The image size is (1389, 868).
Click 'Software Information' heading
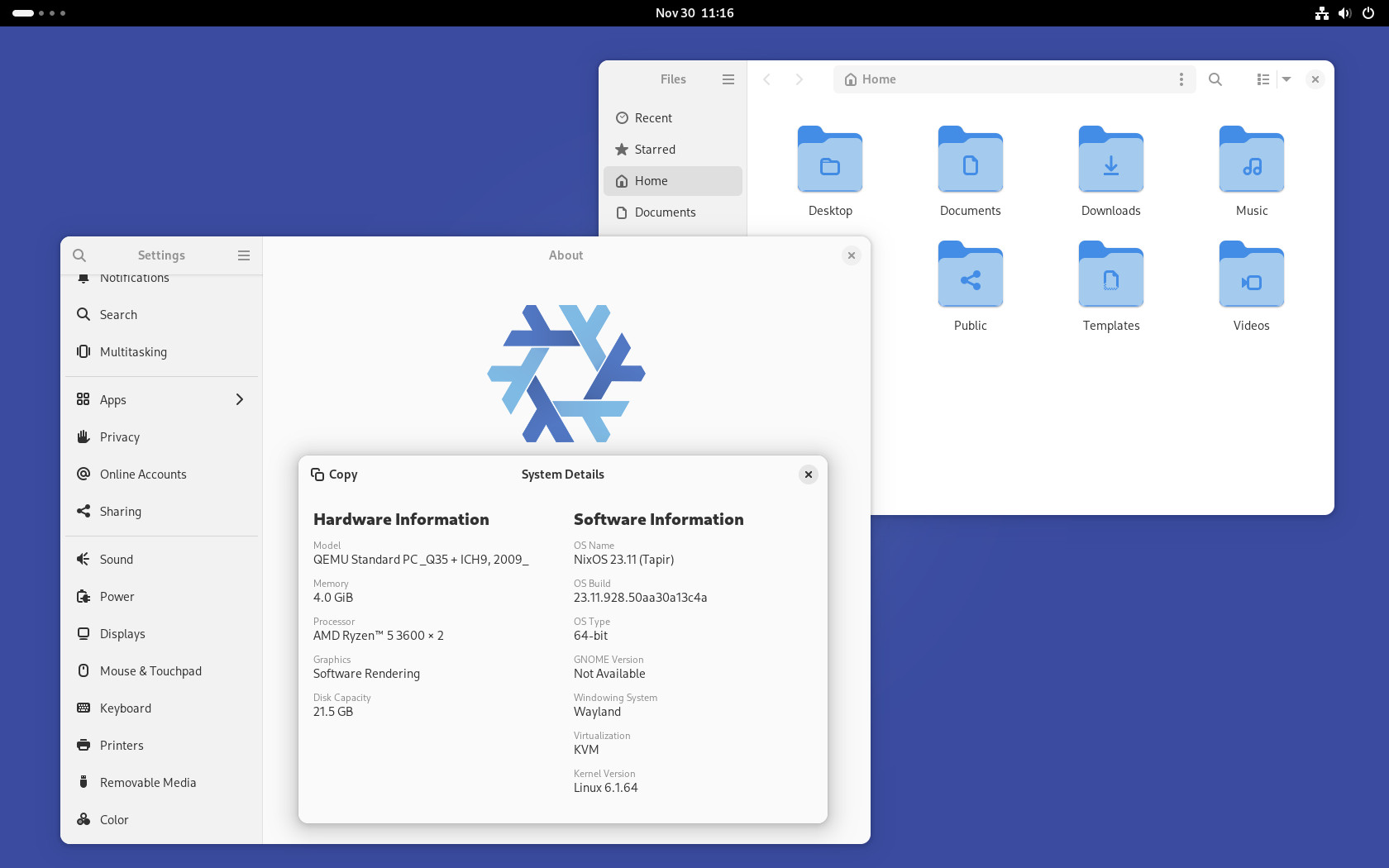[659, 519]
